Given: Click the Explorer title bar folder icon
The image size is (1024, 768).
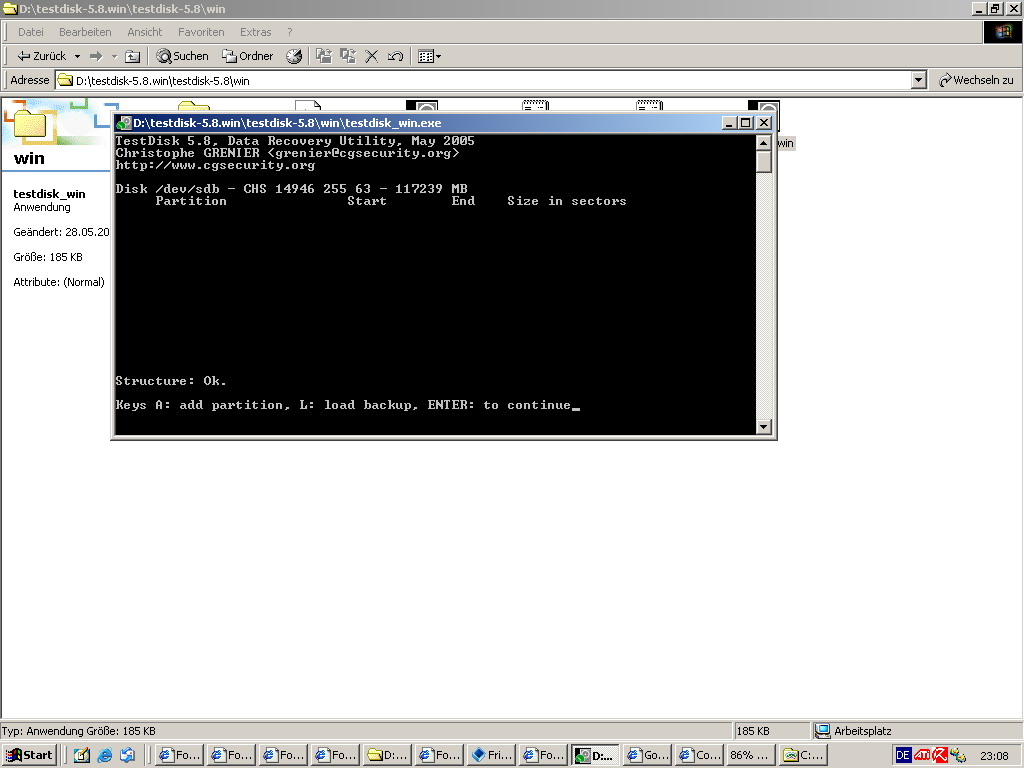Looking at the screenshot, I should (x=10, y=8).
